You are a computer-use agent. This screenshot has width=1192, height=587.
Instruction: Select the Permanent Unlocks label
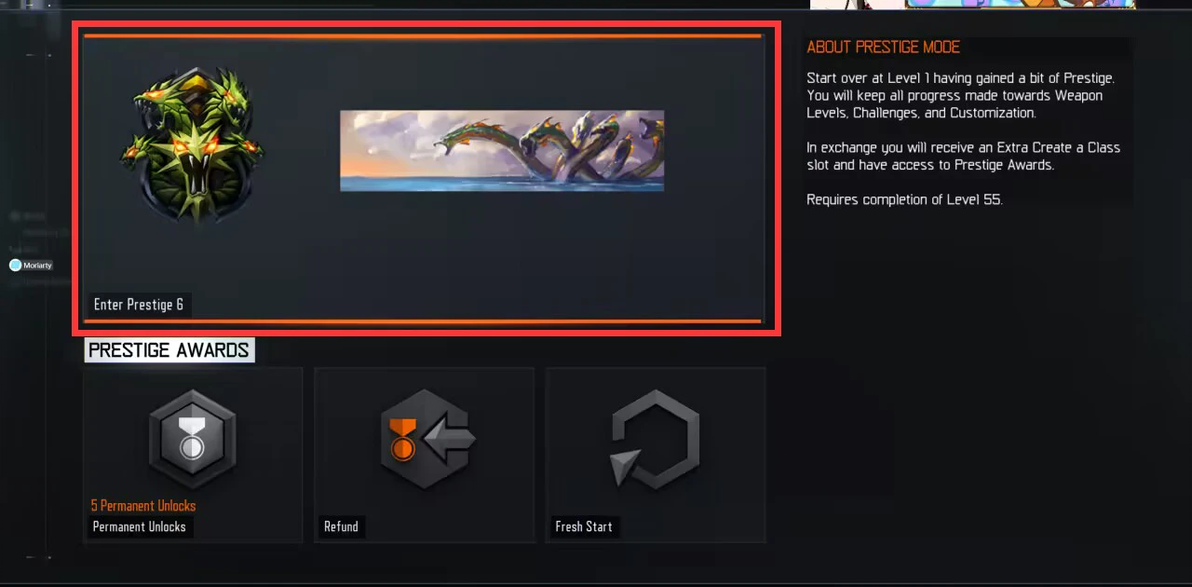[139, 526]
